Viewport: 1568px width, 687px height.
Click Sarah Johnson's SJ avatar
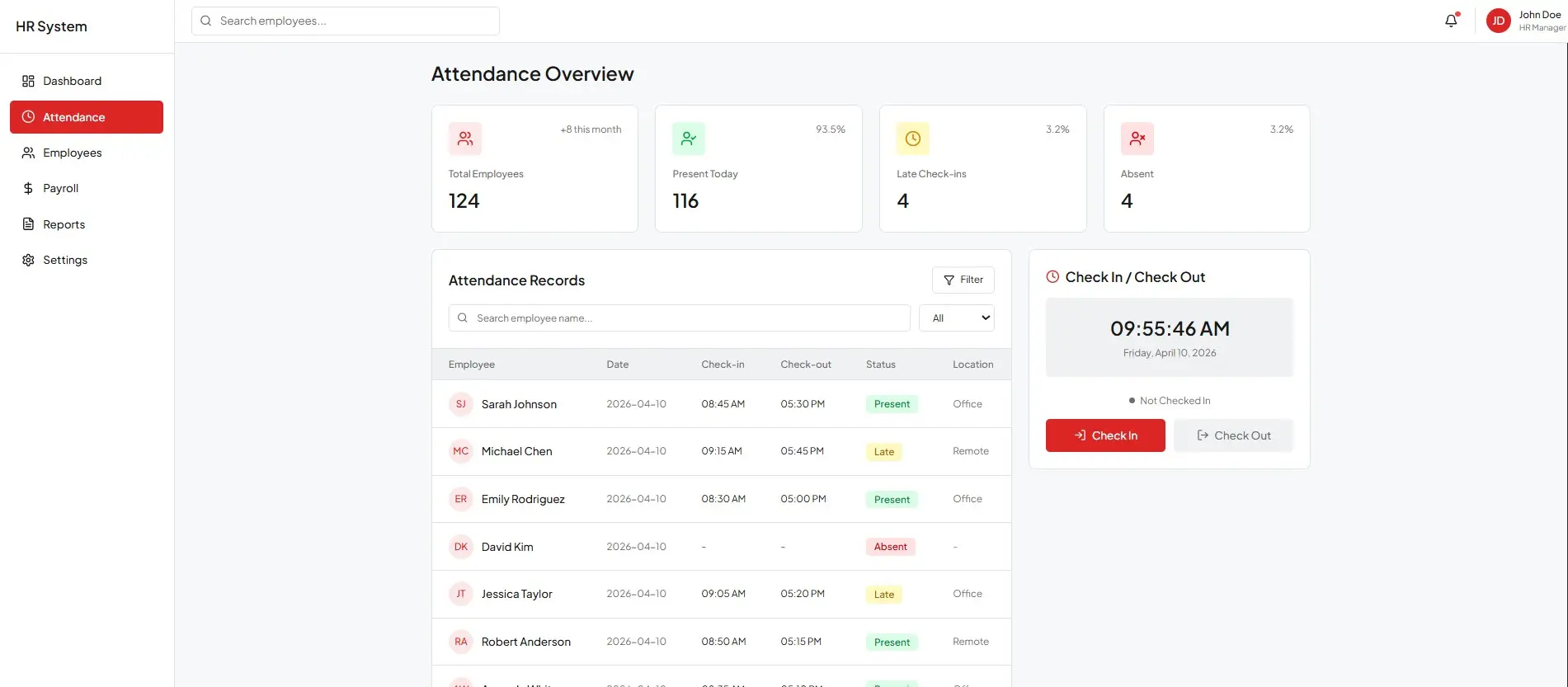pyautogui.click(x=461, y=404)
